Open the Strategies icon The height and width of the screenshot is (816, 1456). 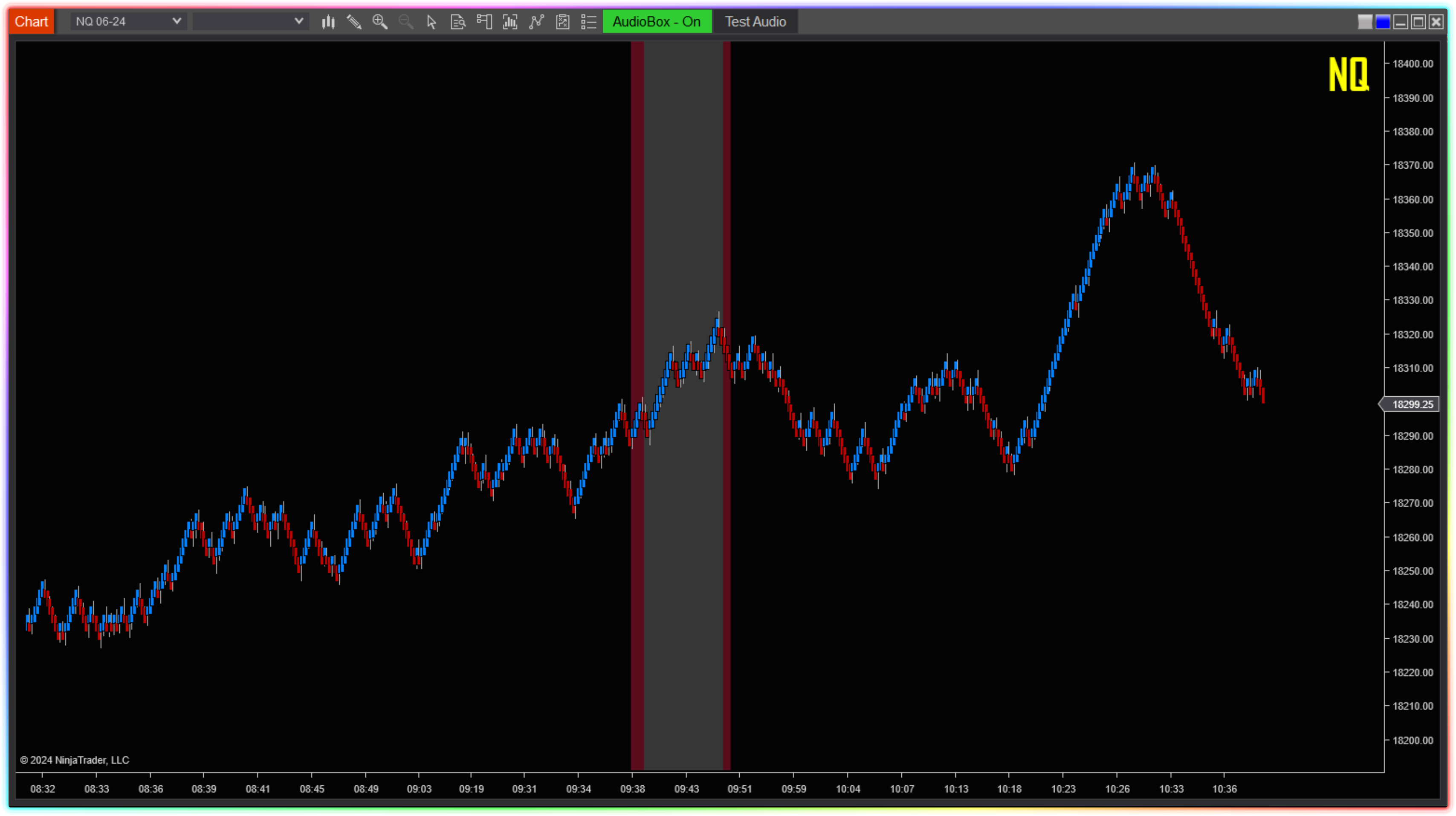click(562, 22)
